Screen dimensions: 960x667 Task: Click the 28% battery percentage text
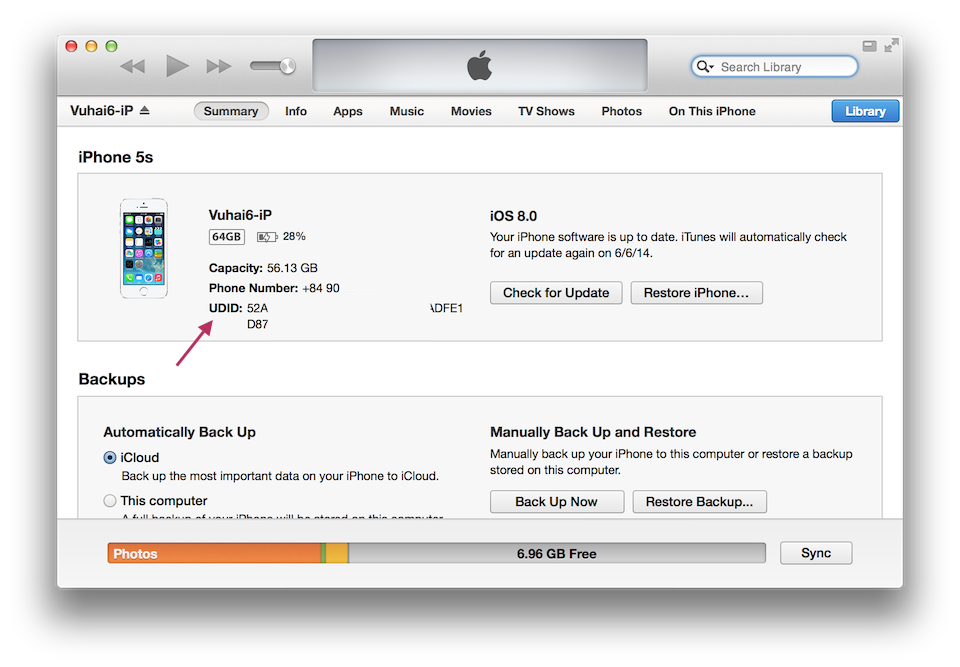click(294, 236)
